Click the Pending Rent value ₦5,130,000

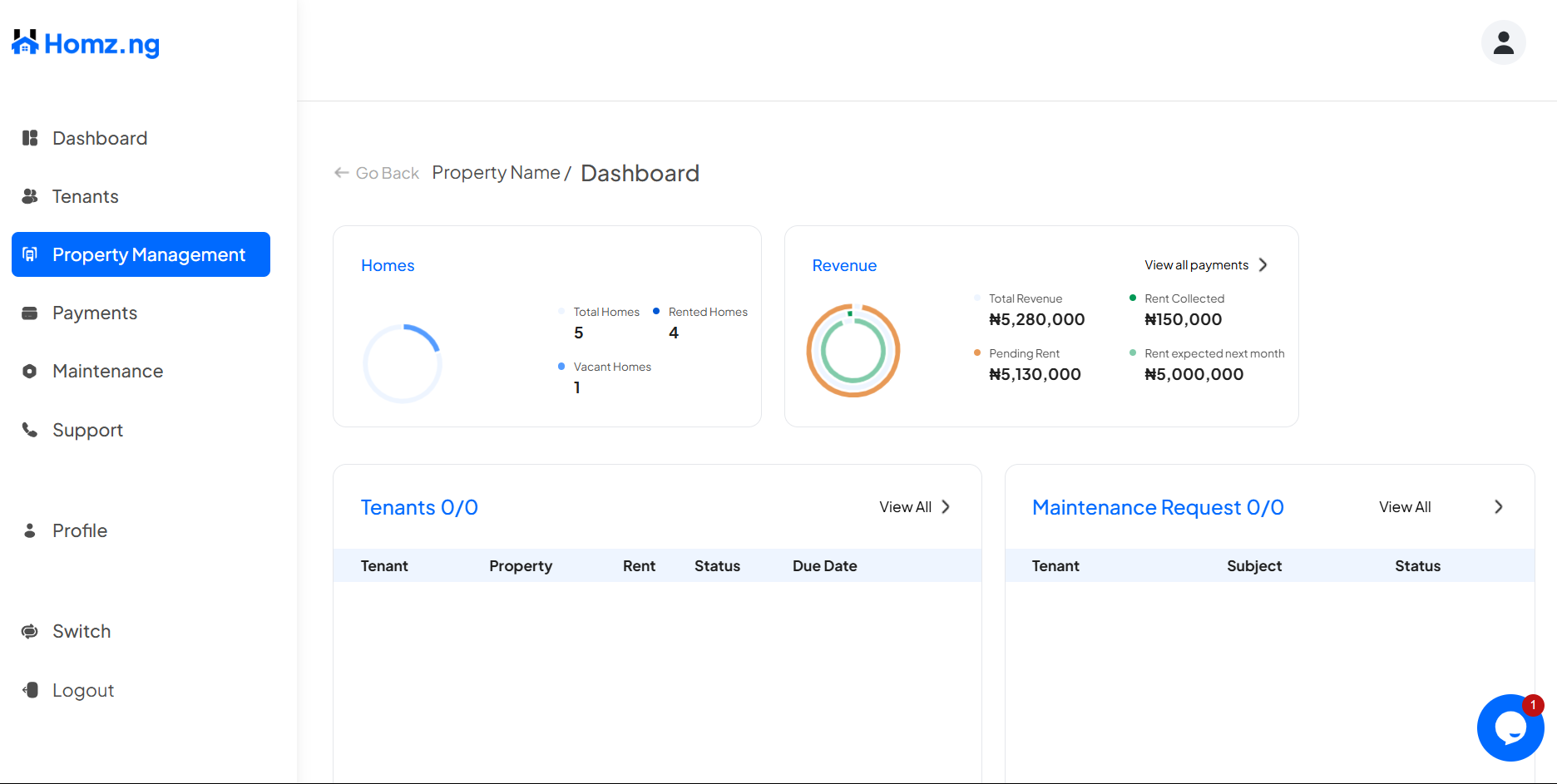[x=1035, y=374]
